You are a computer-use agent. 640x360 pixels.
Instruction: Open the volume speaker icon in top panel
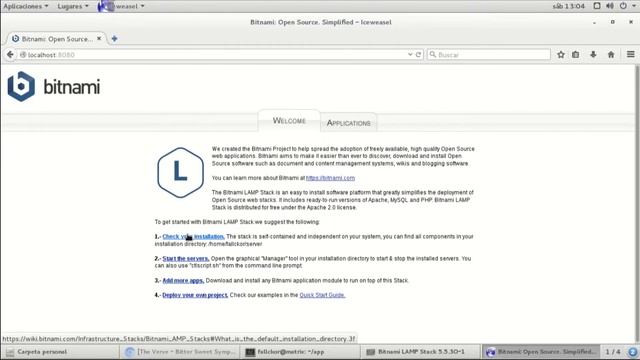(x=610, y=6)
